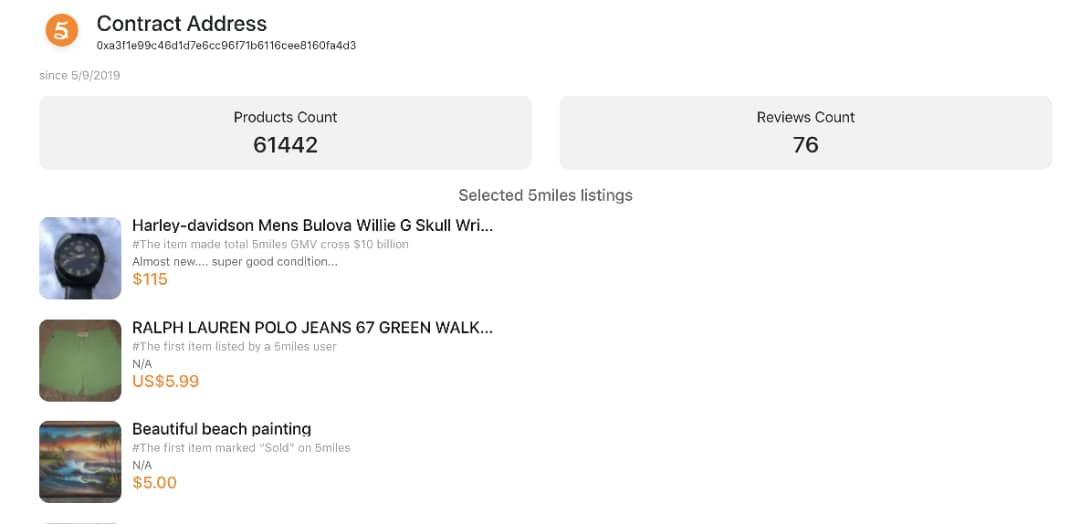1080x524 pixels.
Task: Click the US$5.99 price
Action: pos(165,381)
